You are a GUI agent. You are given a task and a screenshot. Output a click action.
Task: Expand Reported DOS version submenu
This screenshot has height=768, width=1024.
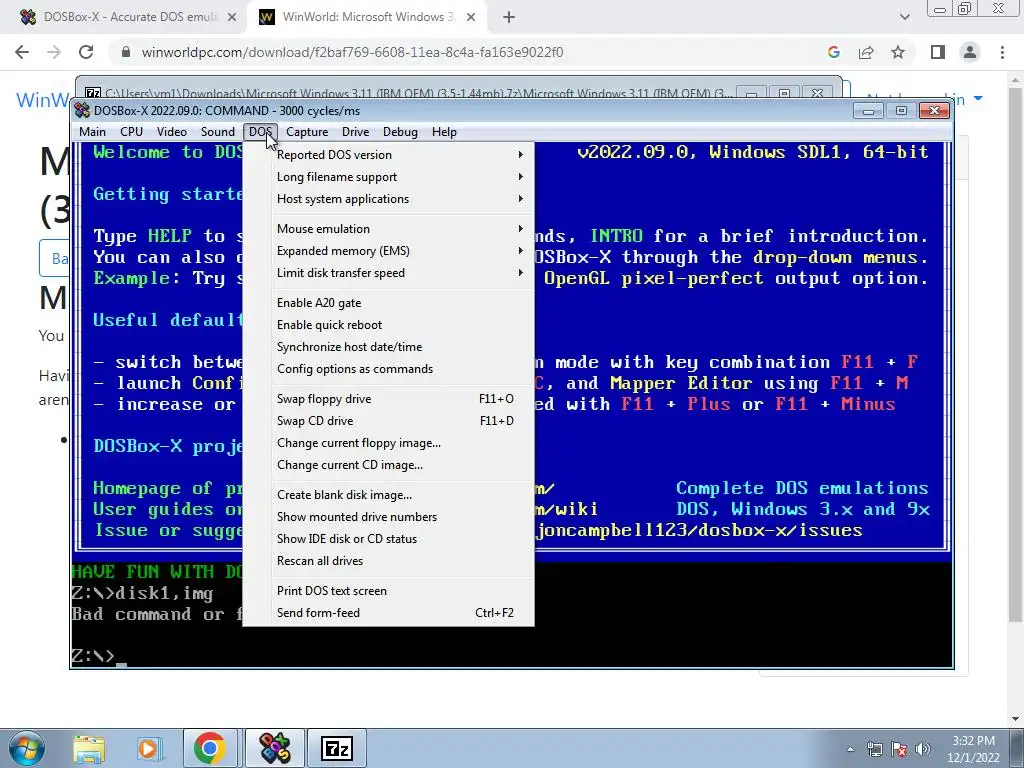pyautogui.click(x=389, y=155)
